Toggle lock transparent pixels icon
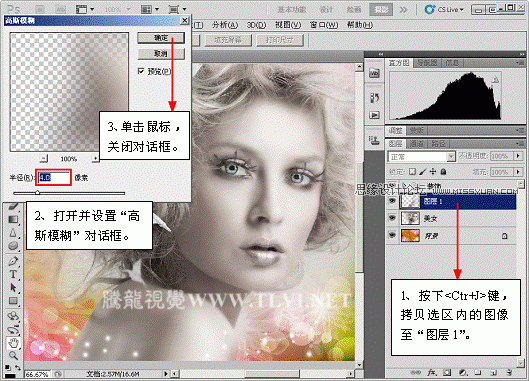 tap(412, 171)
